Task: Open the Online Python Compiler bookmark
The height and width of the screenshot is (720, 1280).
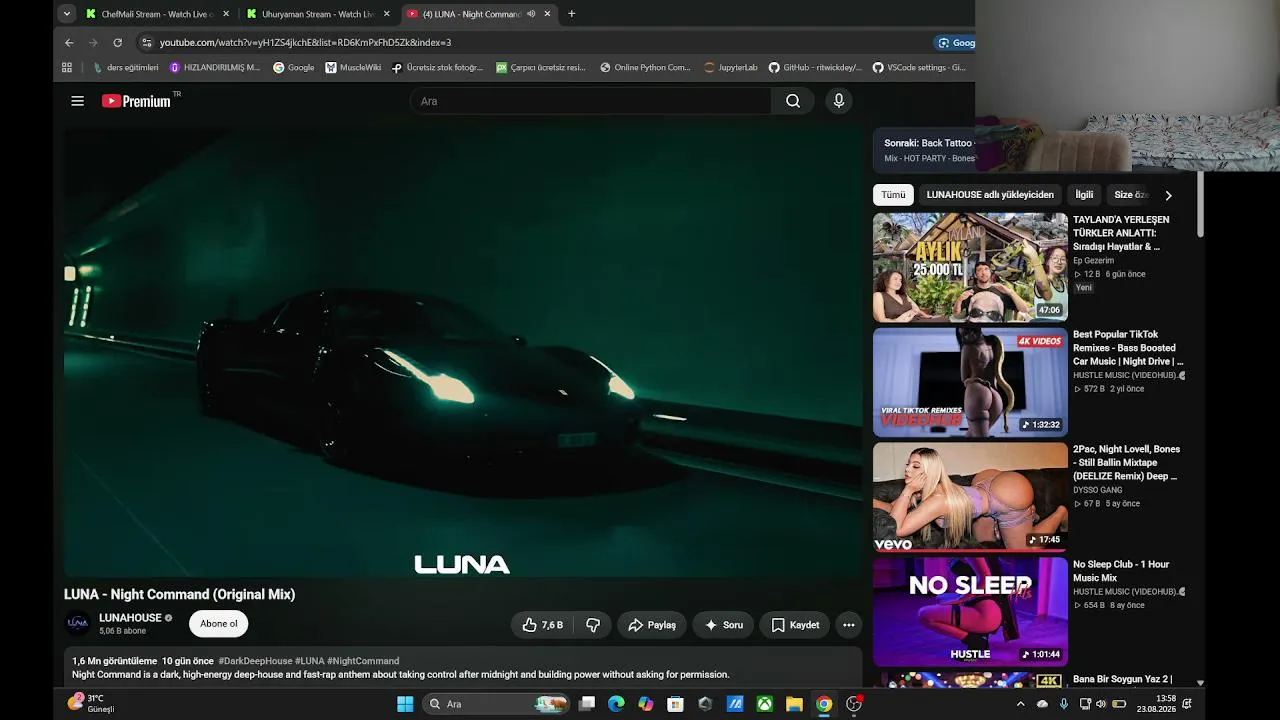Action: point(645,68)
